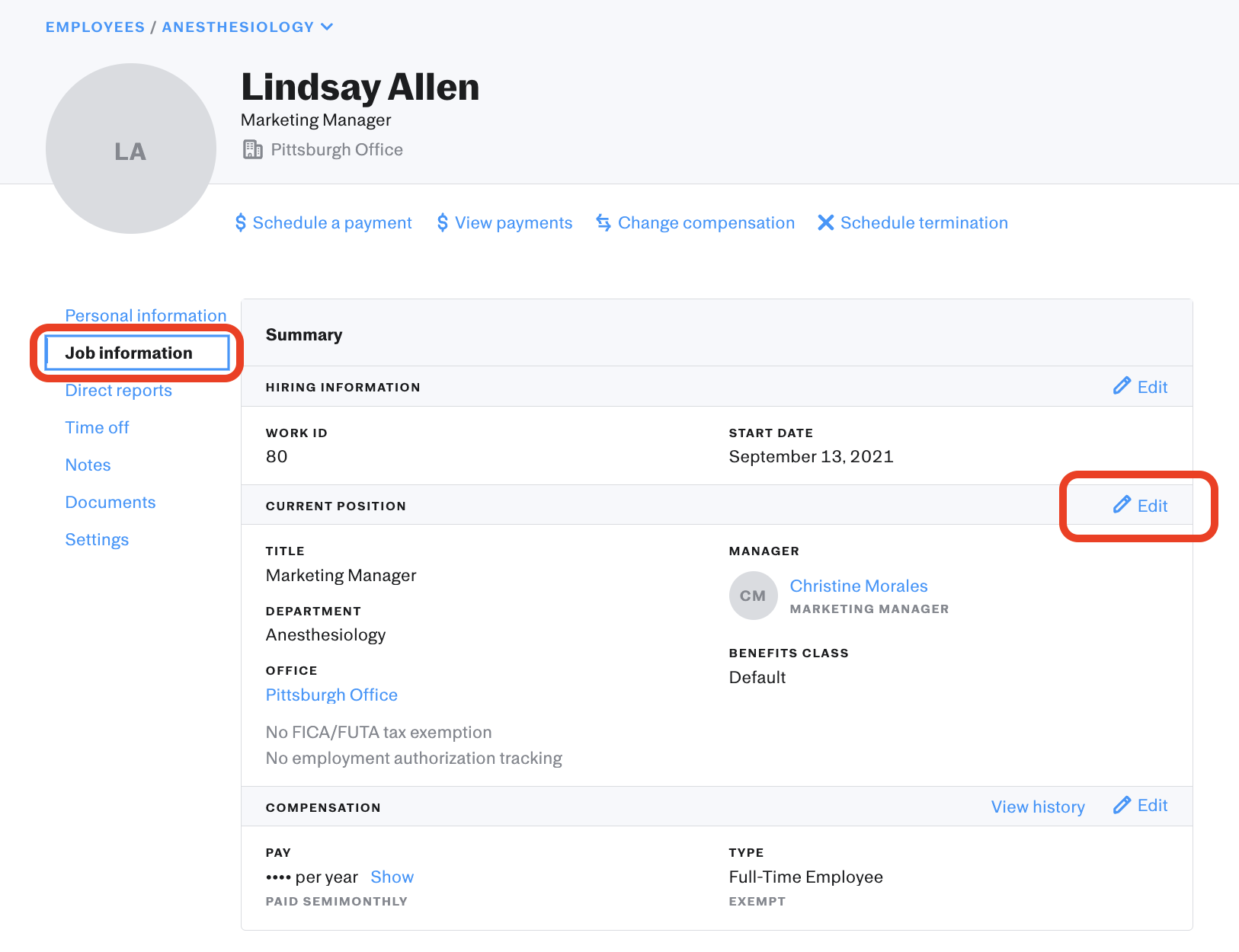Click No FICA/FUTA tax exemption text
The height and width of the screenshot is (952, 1239).
click(379, 732)
